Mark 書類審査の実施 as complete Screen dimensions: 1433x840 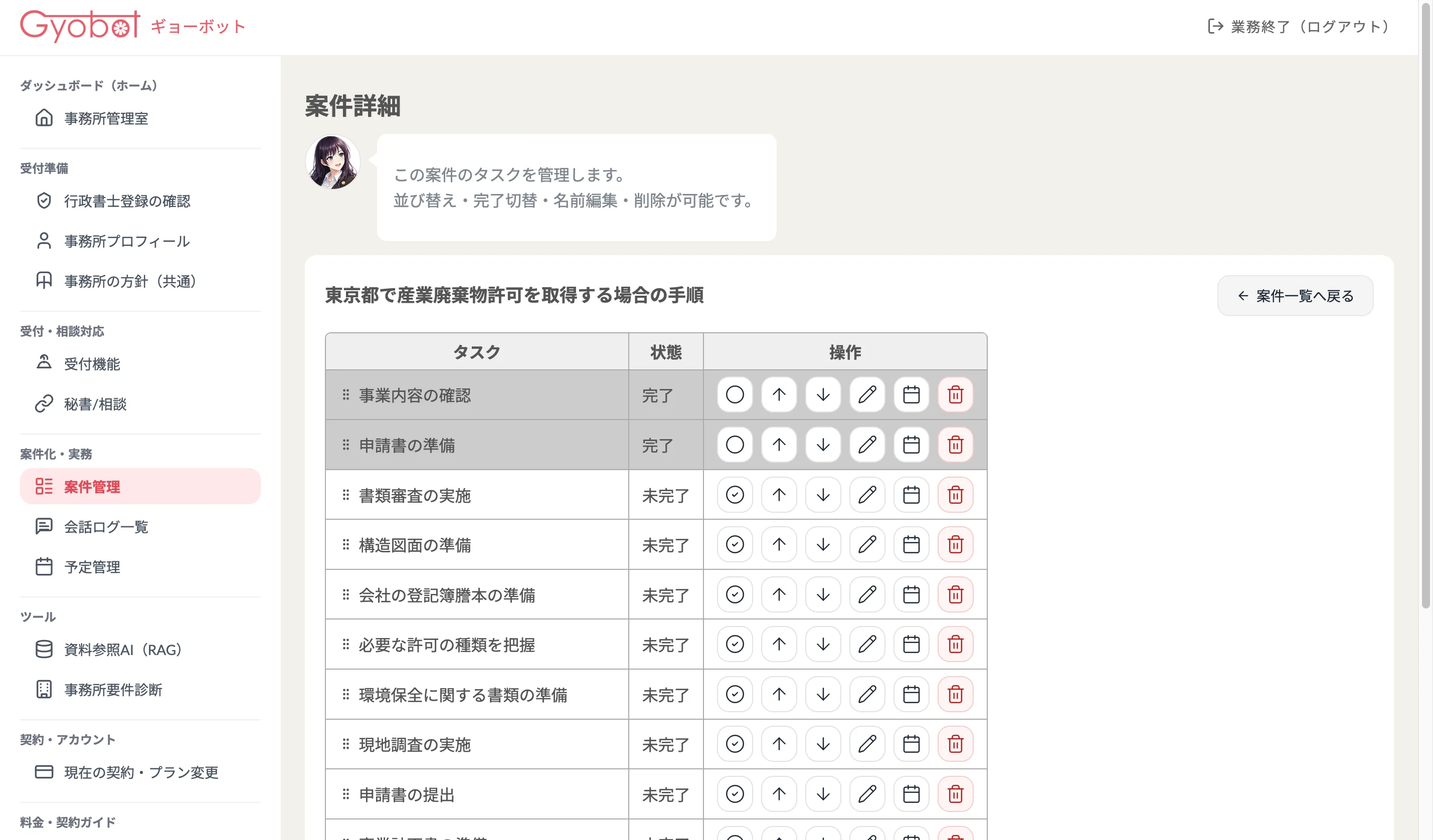tap(735, 495)
